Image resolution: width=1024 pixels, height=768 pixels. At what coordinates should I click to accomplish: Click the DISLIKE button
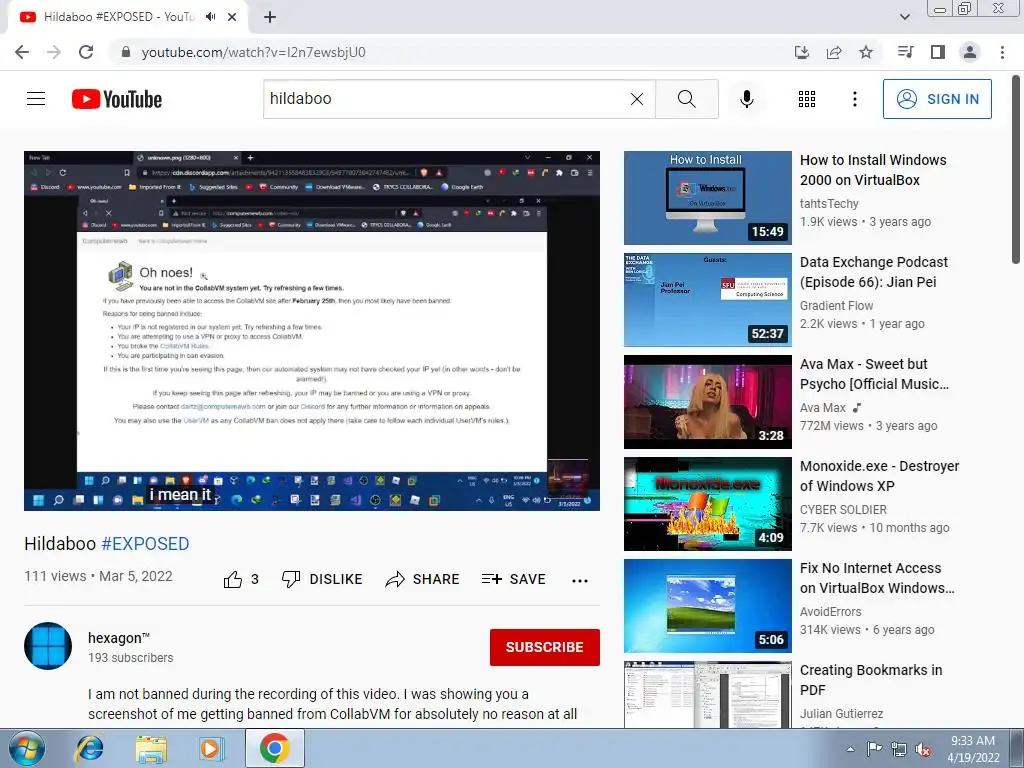pos(322,579)
